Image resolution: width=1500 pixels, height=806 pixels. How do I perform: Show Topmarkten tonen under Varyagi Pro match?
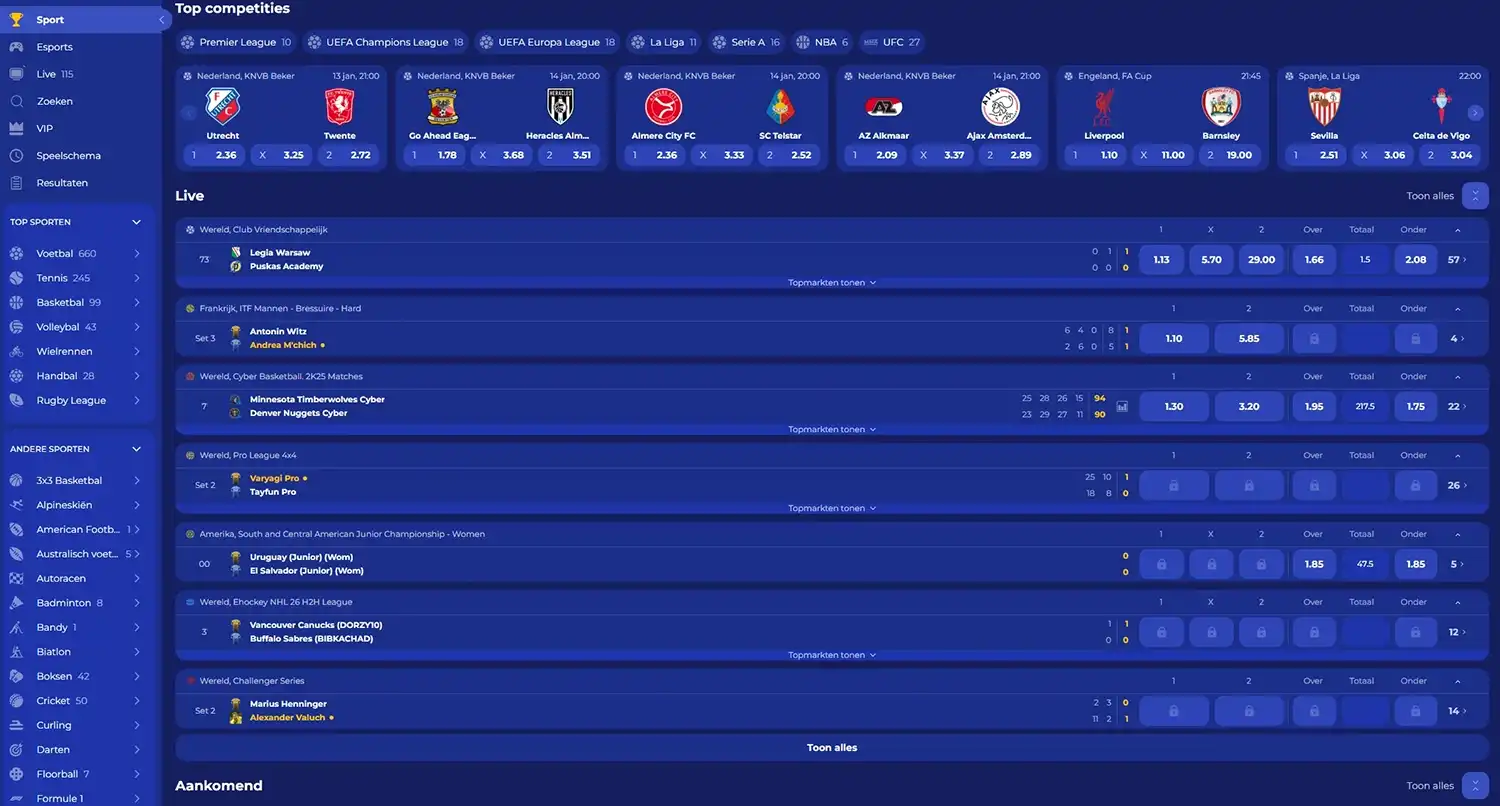coord(832,508)
